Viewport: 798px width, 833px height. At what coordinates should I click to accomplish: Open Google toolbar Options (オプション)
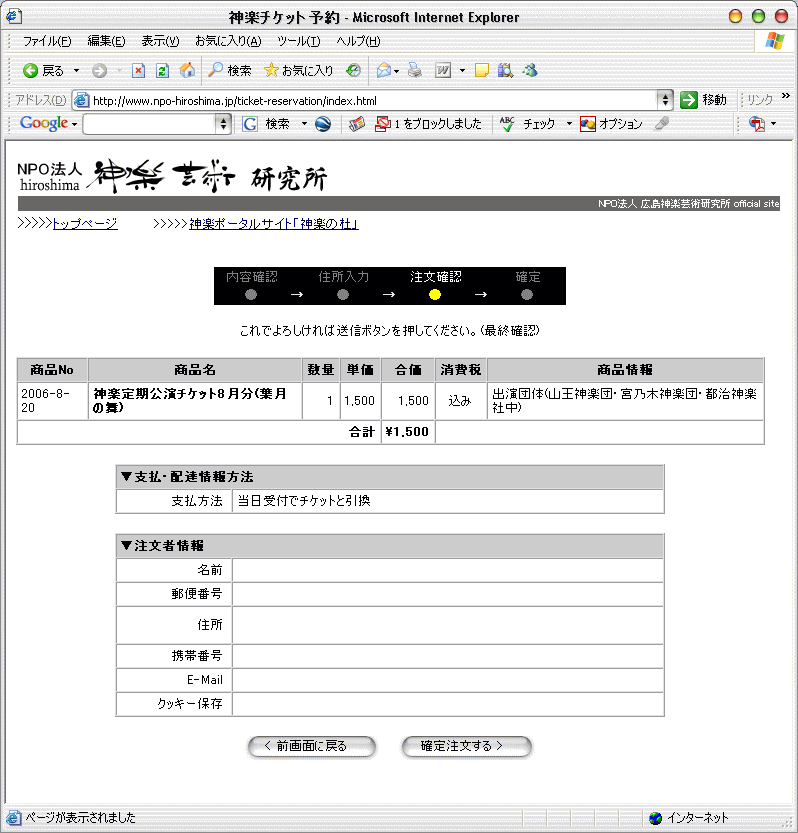pos(611,124)
